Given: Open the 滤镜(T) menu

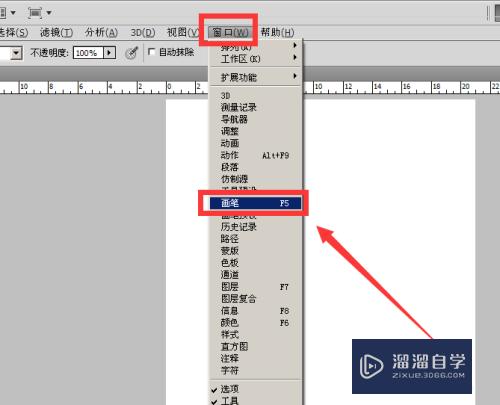Looking at the screenshot, I should pos(56,32).
